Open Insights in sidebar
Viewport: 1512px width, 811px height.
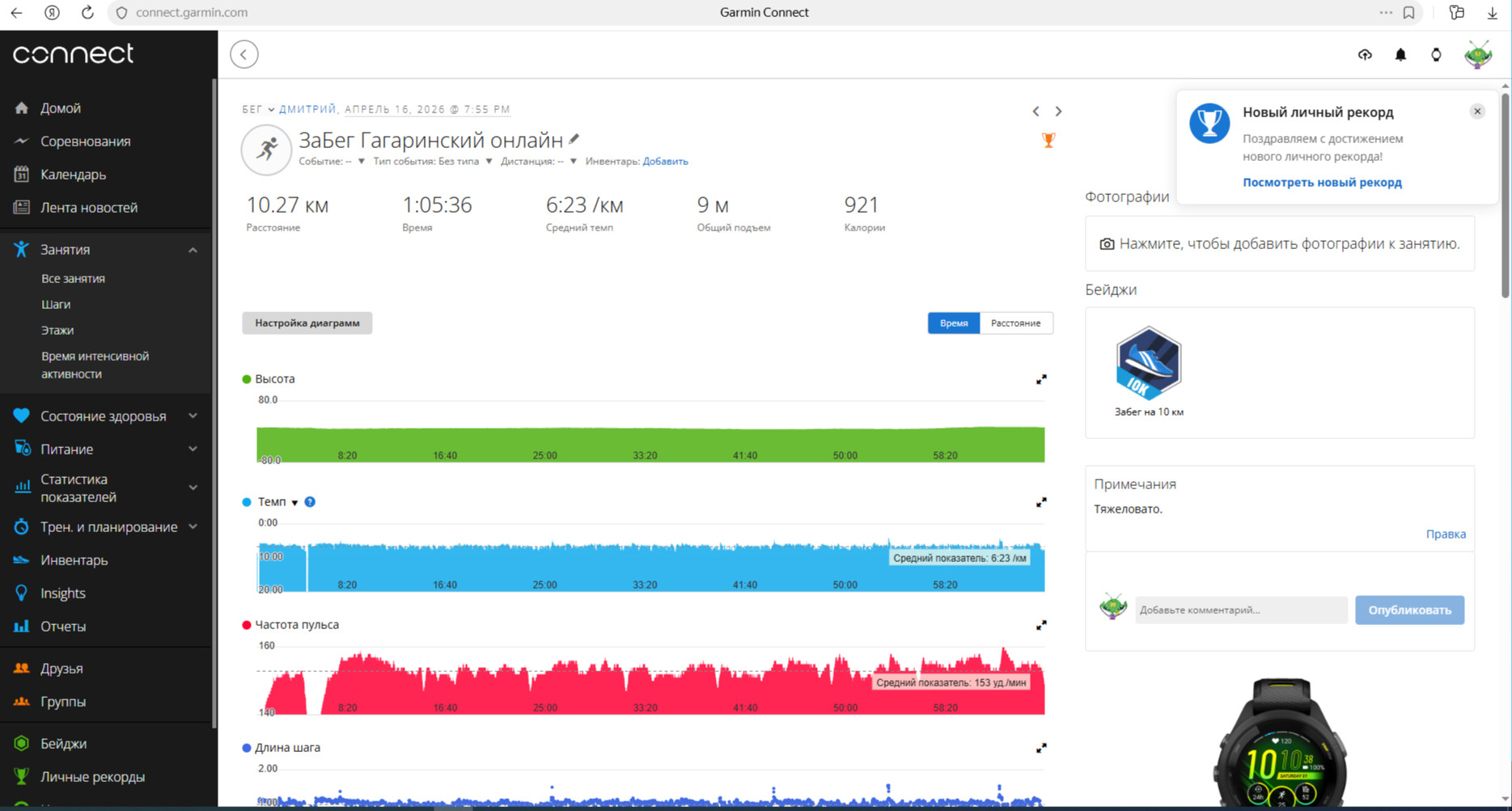click(x=62, y=593)
